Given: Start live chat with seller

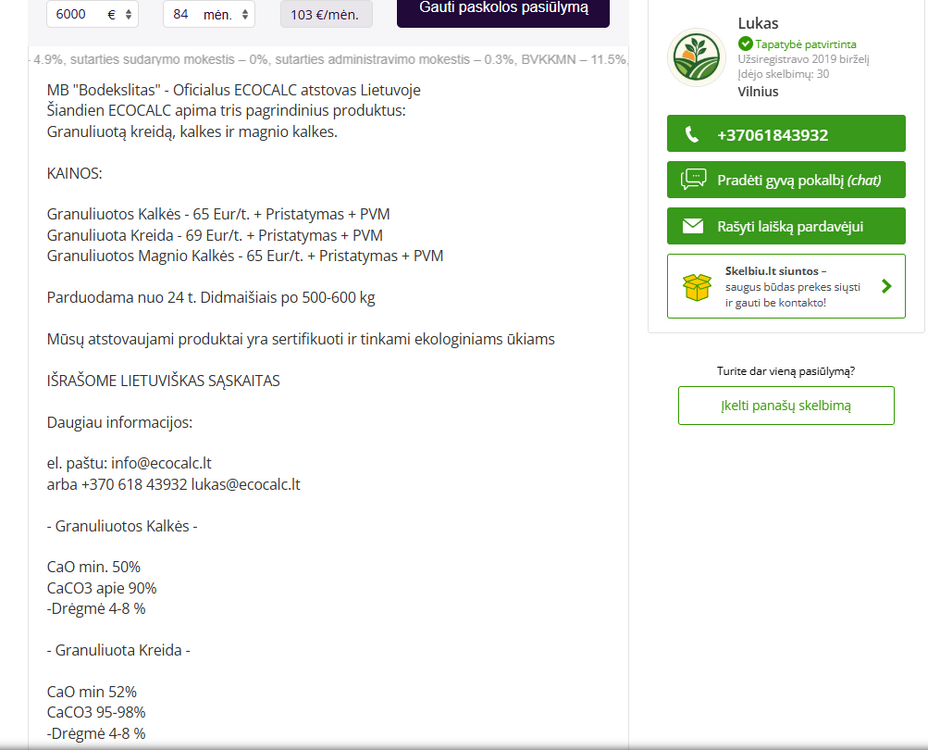Looking at the screenshot, I should (786, 179).
